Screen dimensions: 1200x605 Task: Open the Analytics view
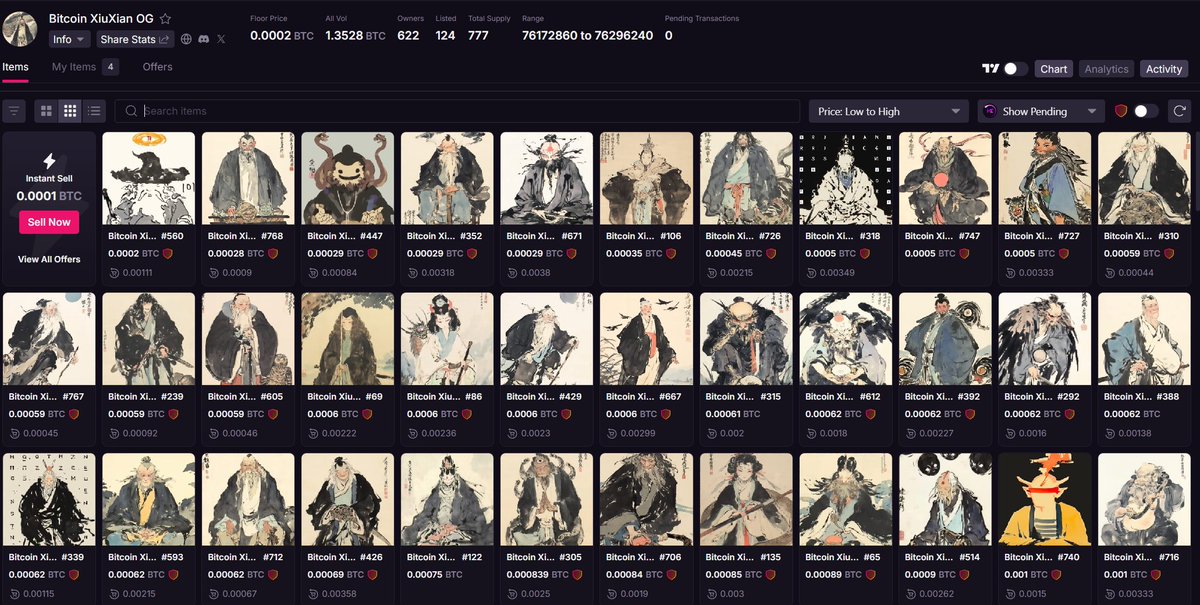(x=1106, y=69)
